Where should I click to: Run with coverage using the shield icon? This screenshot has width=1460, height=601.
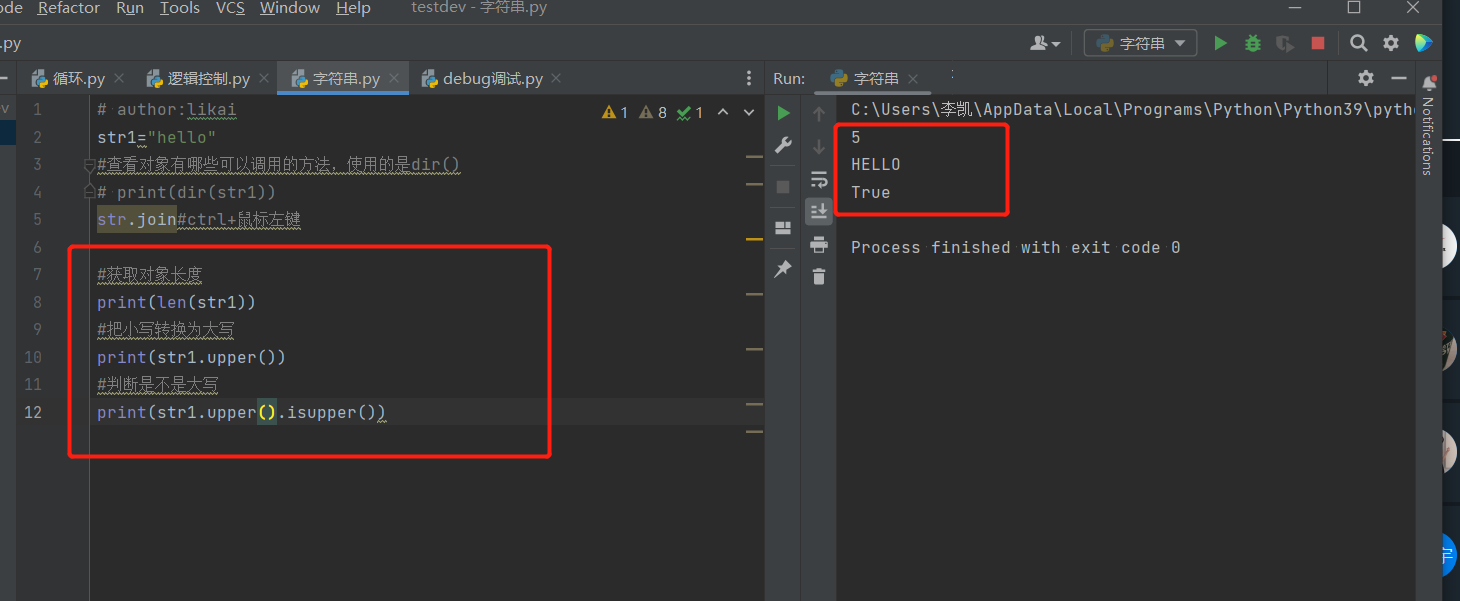click(1285, 43)
